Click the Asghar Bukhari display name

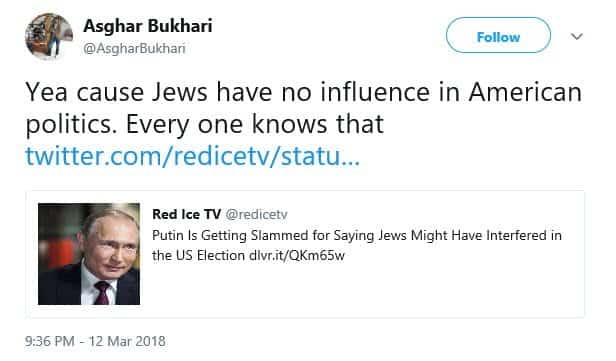[x=148, y=26]
